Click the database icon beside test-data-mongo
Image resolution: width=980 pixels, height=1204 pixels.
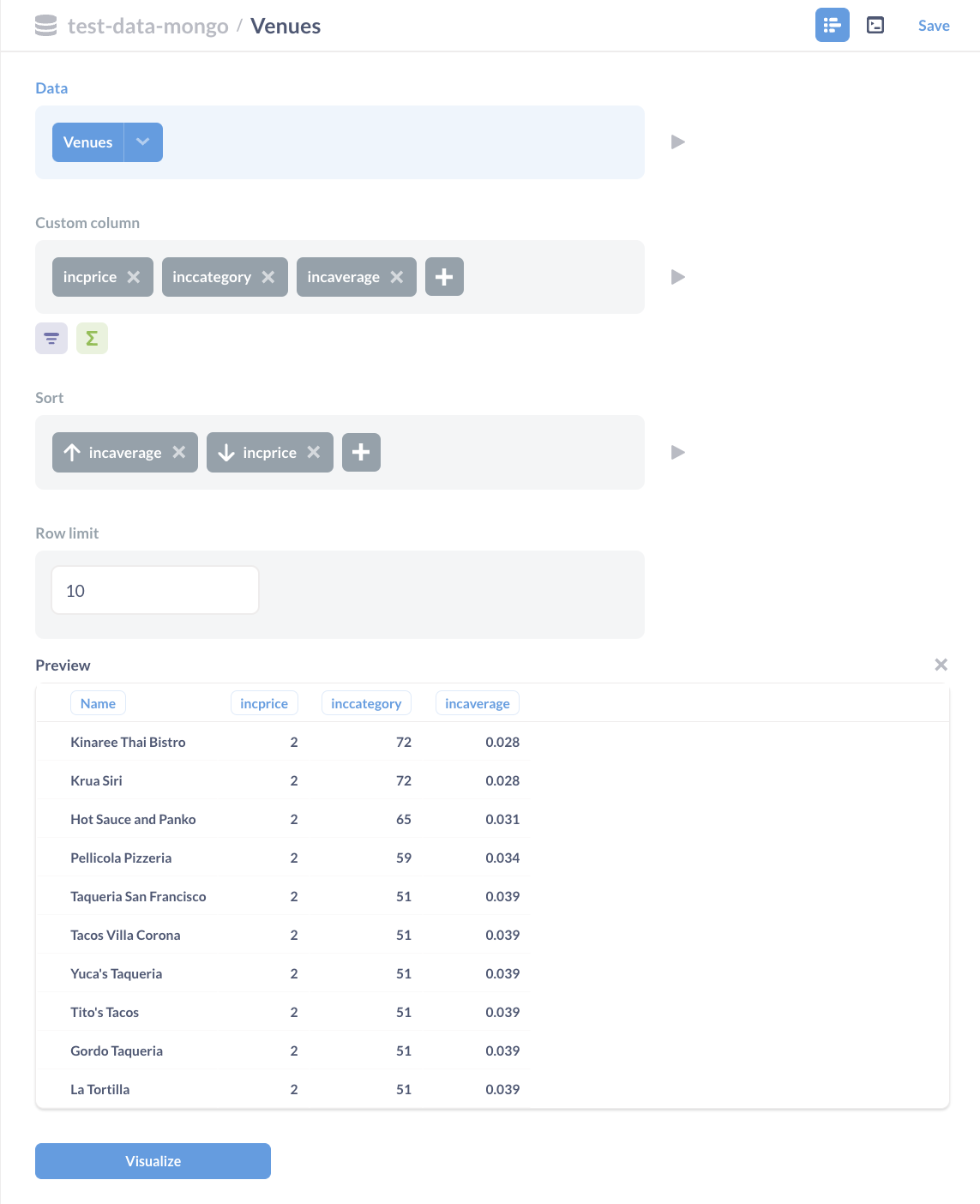45,26
